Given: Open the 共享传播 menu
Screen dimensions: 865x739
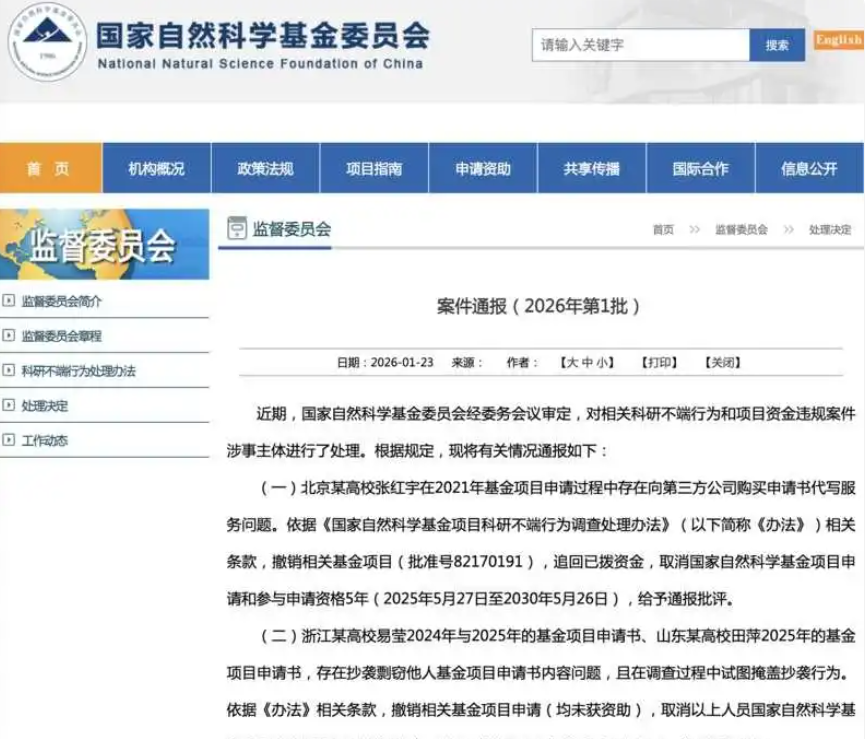Looking at the screenshot, I should (x=591, y=168).
